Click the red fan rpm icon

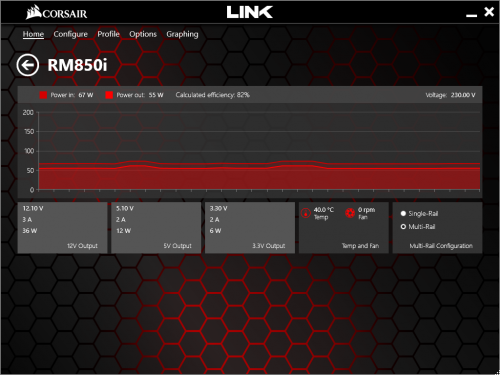(x=350, y=213)
